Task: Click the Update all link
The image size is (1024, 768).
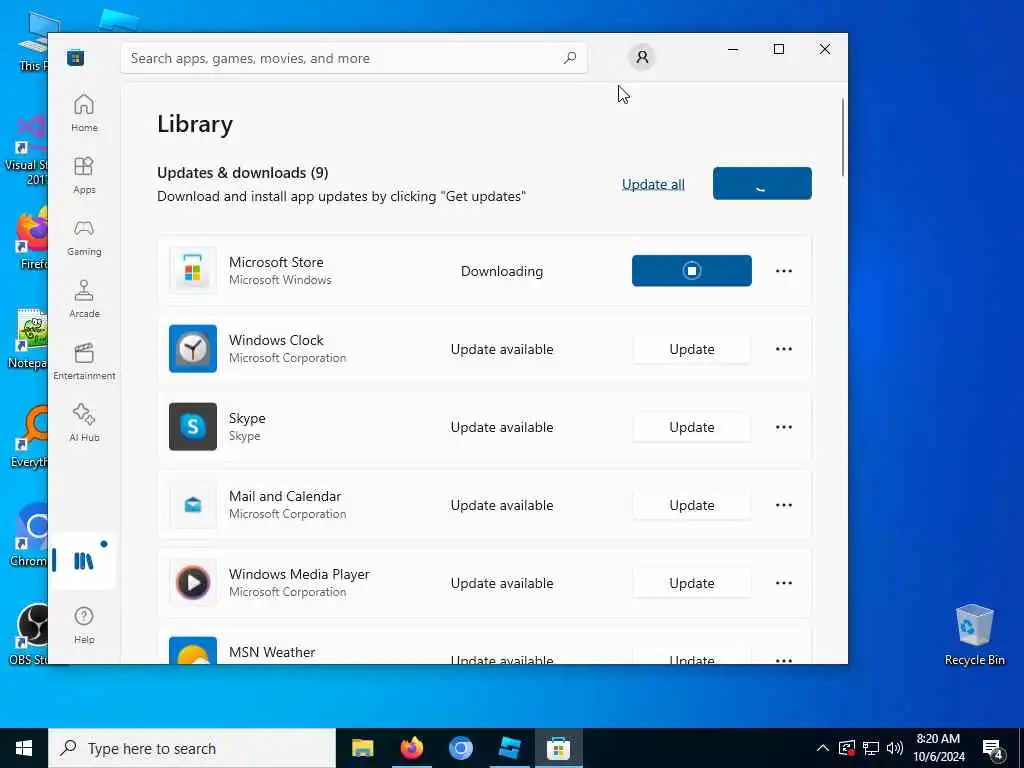Action: point(653,184)
